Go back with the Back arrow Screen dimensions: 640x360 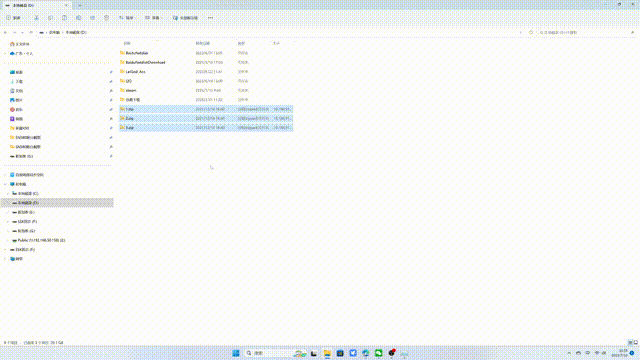(x=5, y=32)
